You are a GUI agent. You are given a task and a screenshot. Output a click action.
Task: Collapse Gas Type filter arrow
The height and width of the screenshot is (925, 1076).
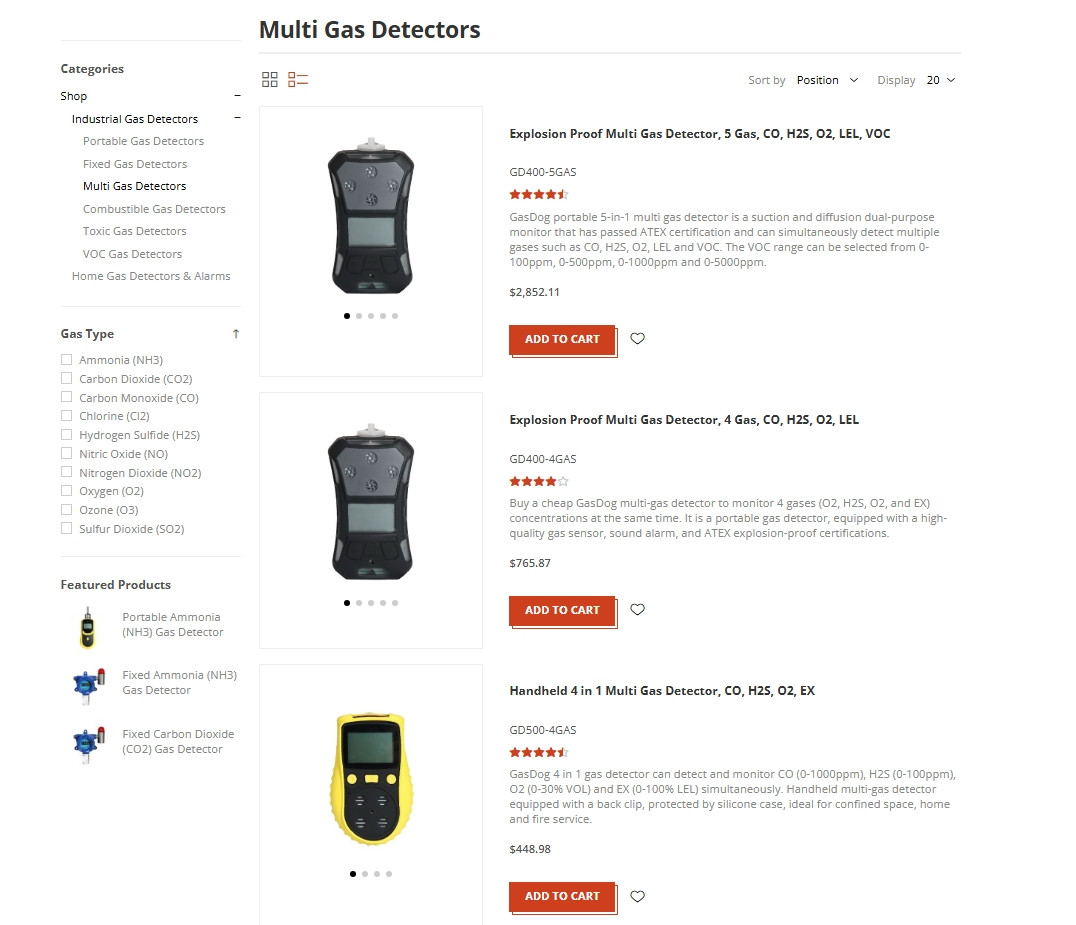[236, 334]
